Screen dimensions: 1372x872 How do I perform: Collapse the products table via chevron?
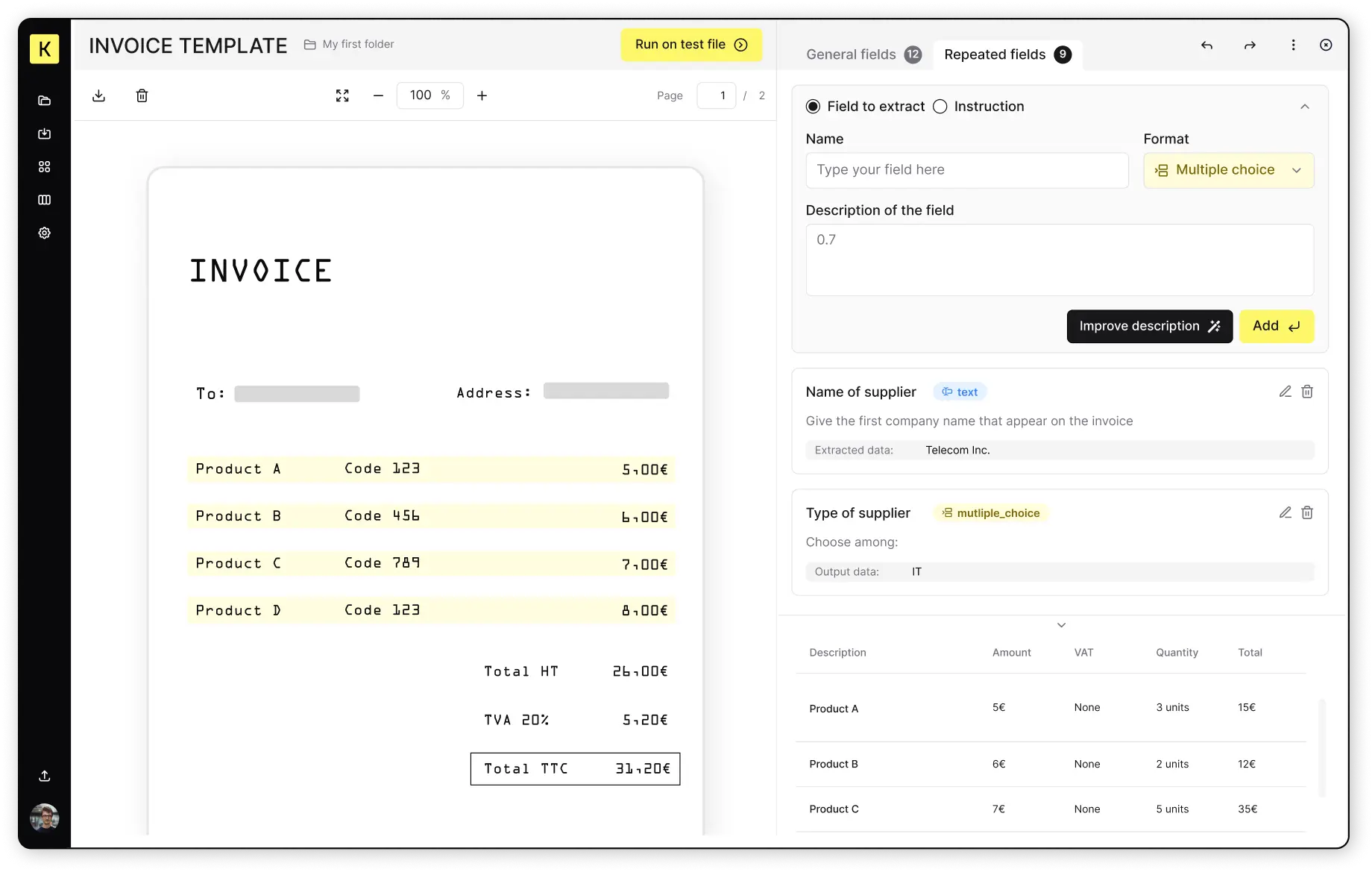coord(1060,625)
